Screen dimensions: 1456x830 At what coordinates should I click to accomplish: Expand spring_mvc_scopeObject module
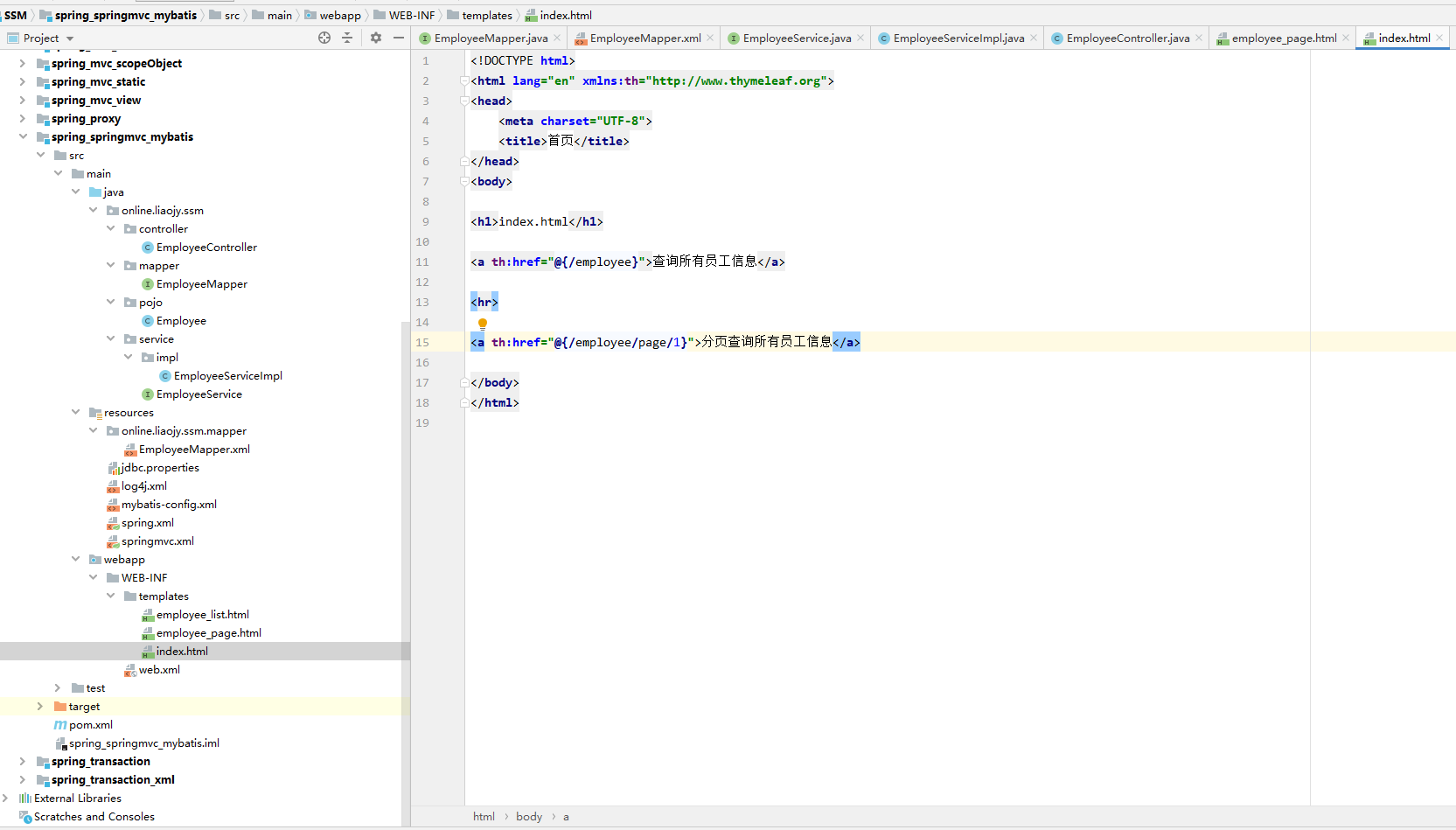pyautogui.click(x=23, y=63)
